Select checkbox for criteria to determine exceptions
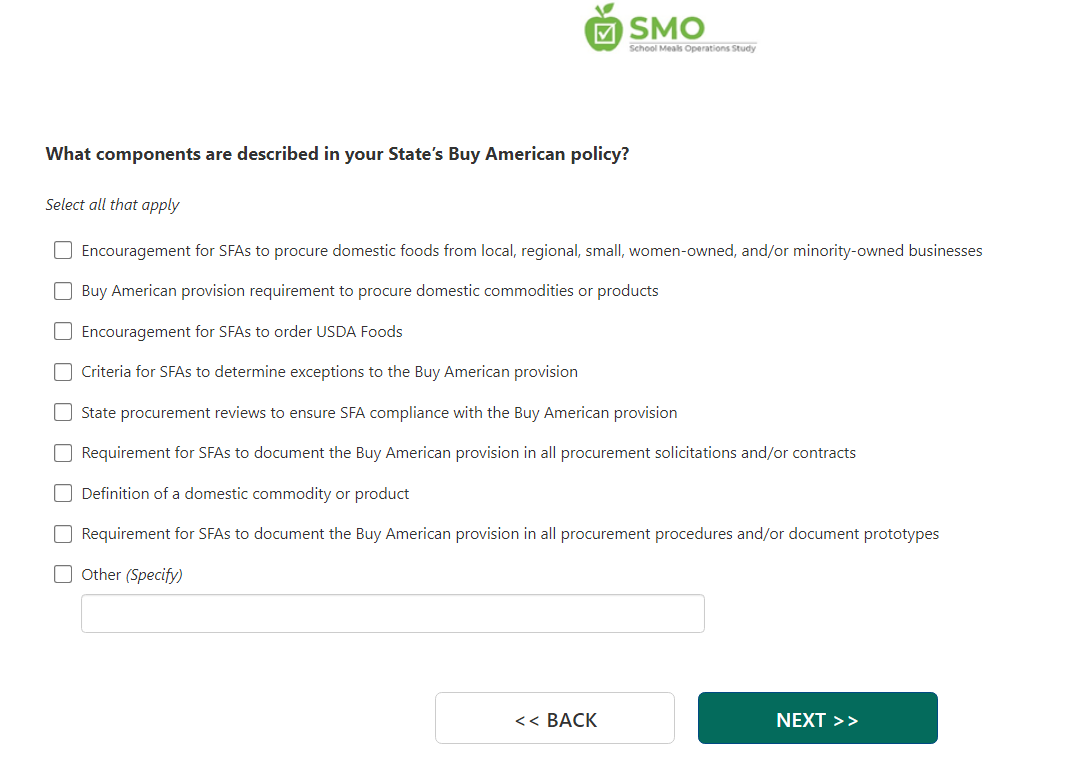 coord(63,372)
